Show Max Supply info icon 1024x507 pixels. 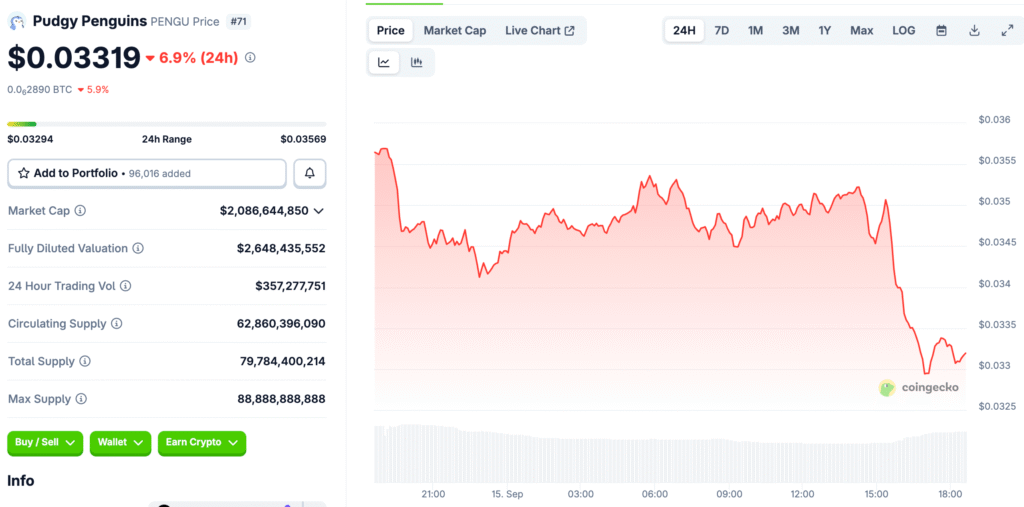(x=81, y=399)
